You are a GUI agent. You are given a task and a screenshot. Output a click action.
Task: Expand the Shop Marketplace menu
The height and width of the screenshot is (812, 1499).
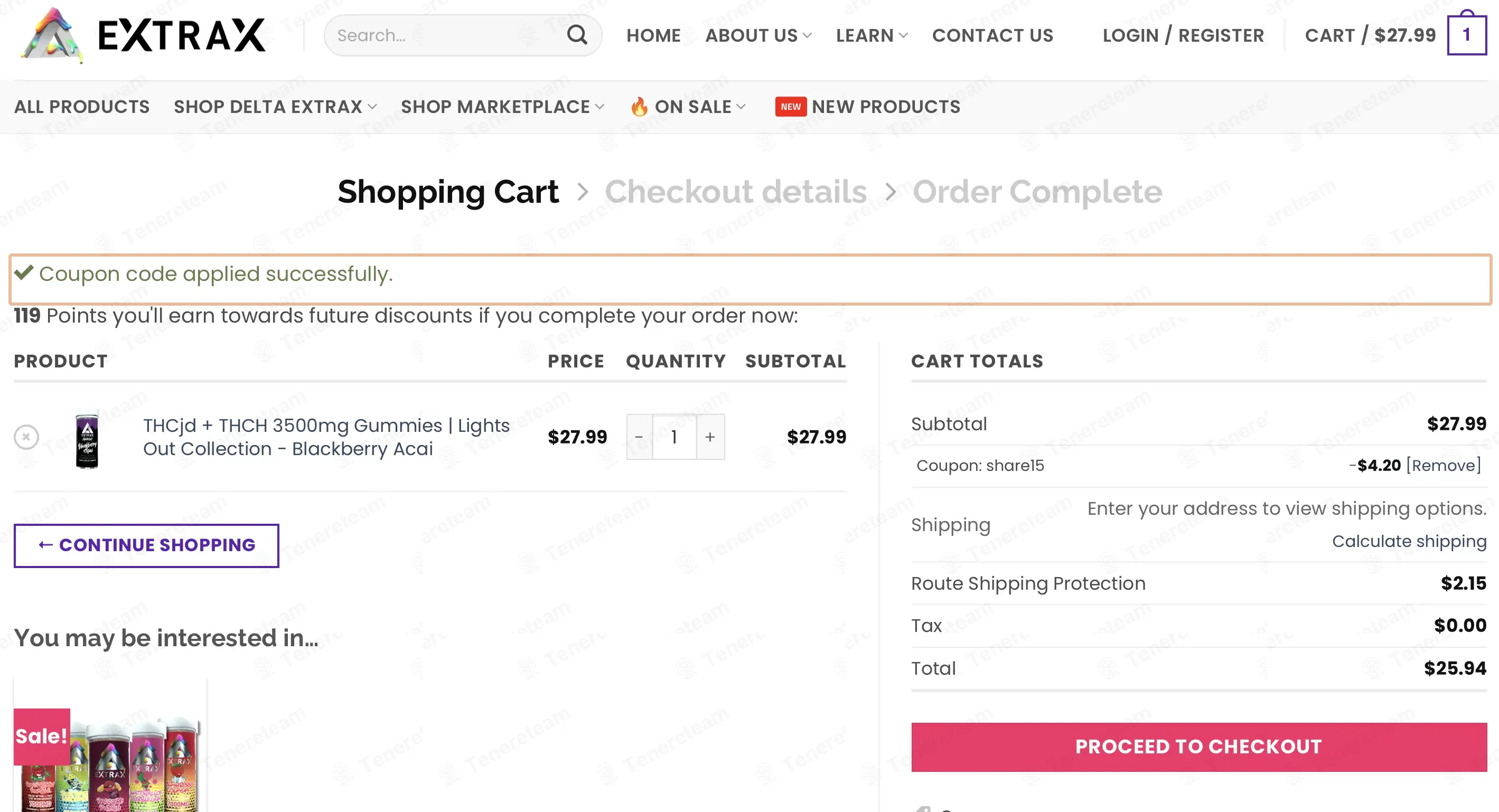point(503,107)
